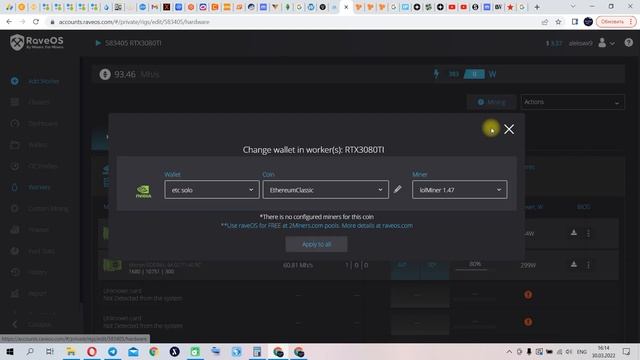
Task: Open the Miner dropdown showing lolMiner 1.47
Action: pos(460,190)
